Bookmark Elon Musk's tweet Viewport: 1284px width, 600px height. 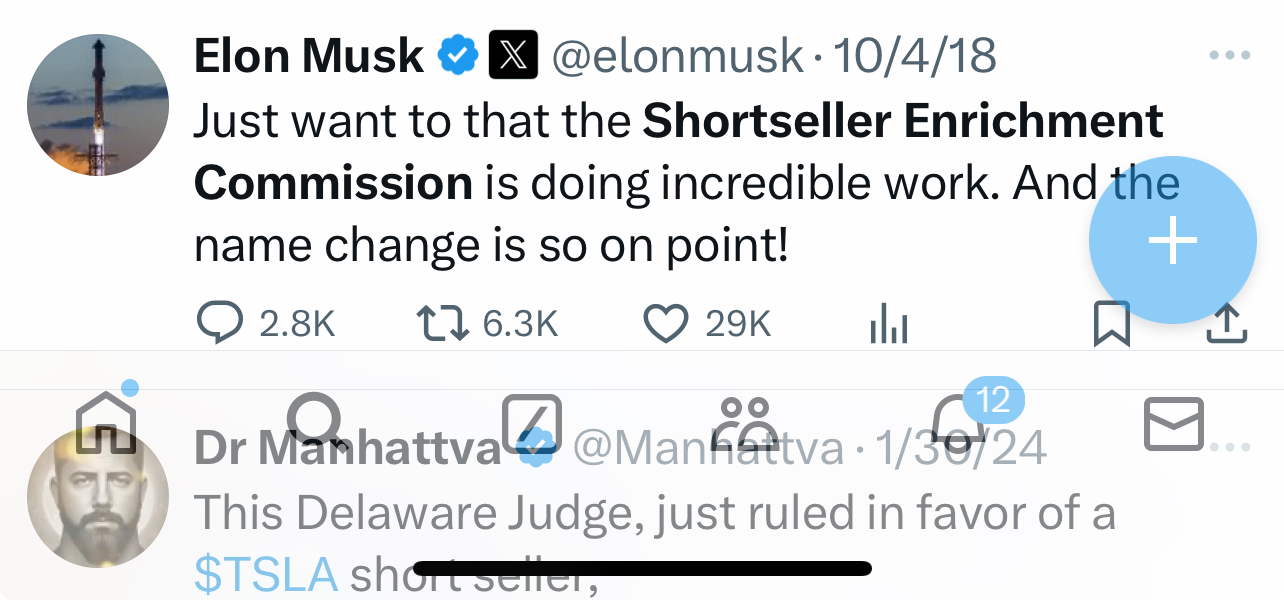point(1111,323)
